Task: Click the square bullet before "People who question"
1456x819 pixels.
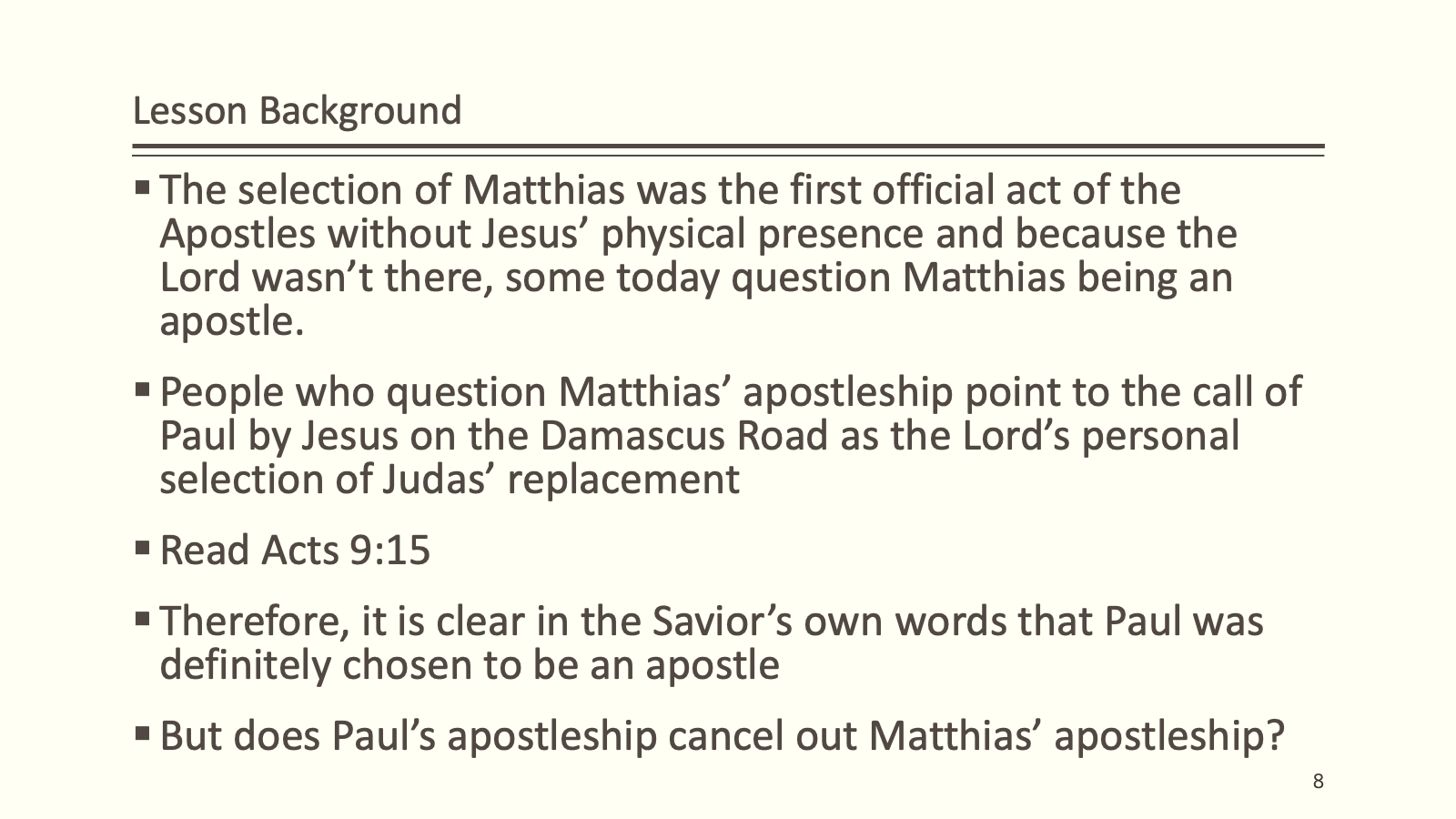Action: tap(143, 390)
